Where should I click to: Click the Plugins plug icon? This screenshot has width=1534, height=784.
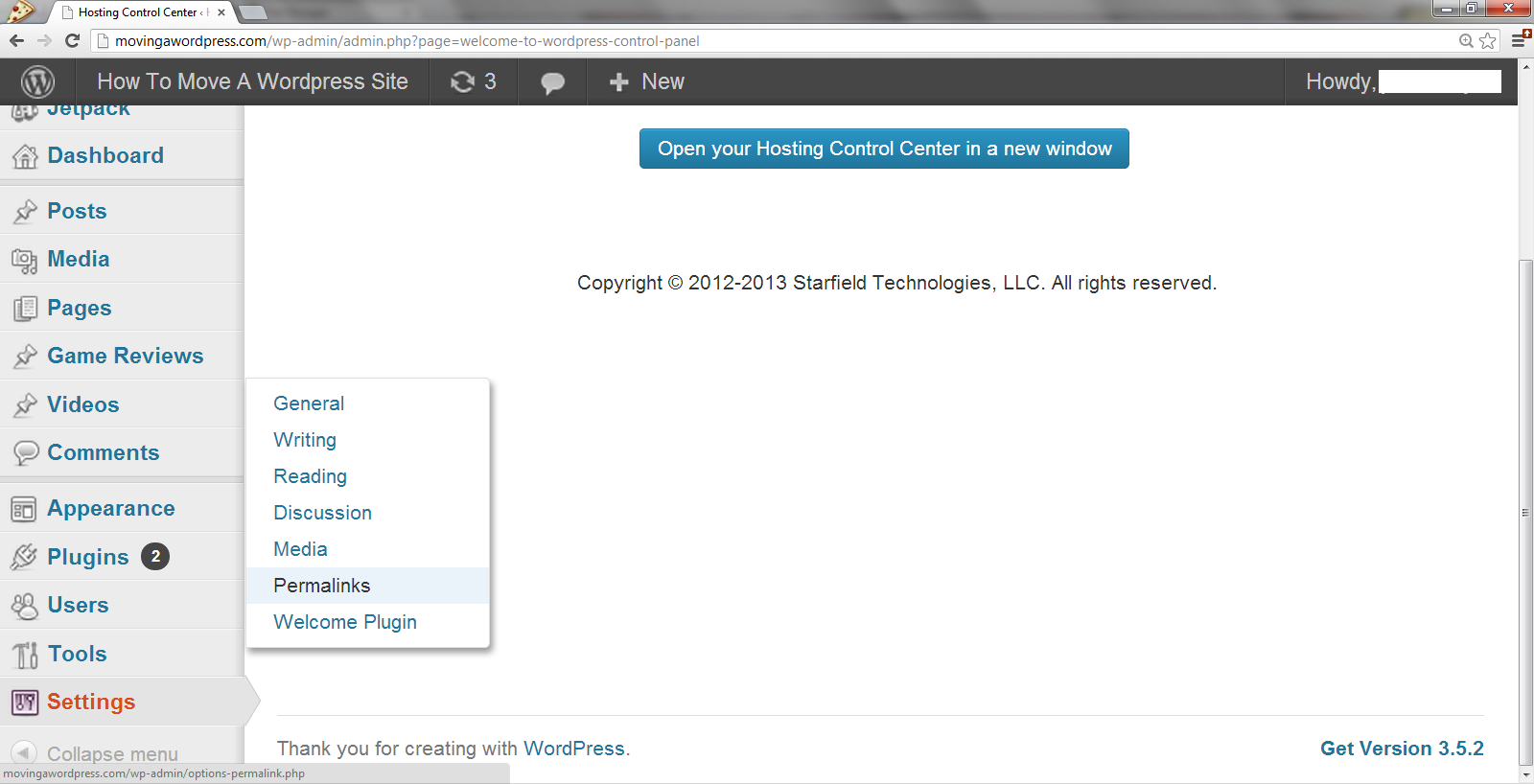click(x=24, y=557)
